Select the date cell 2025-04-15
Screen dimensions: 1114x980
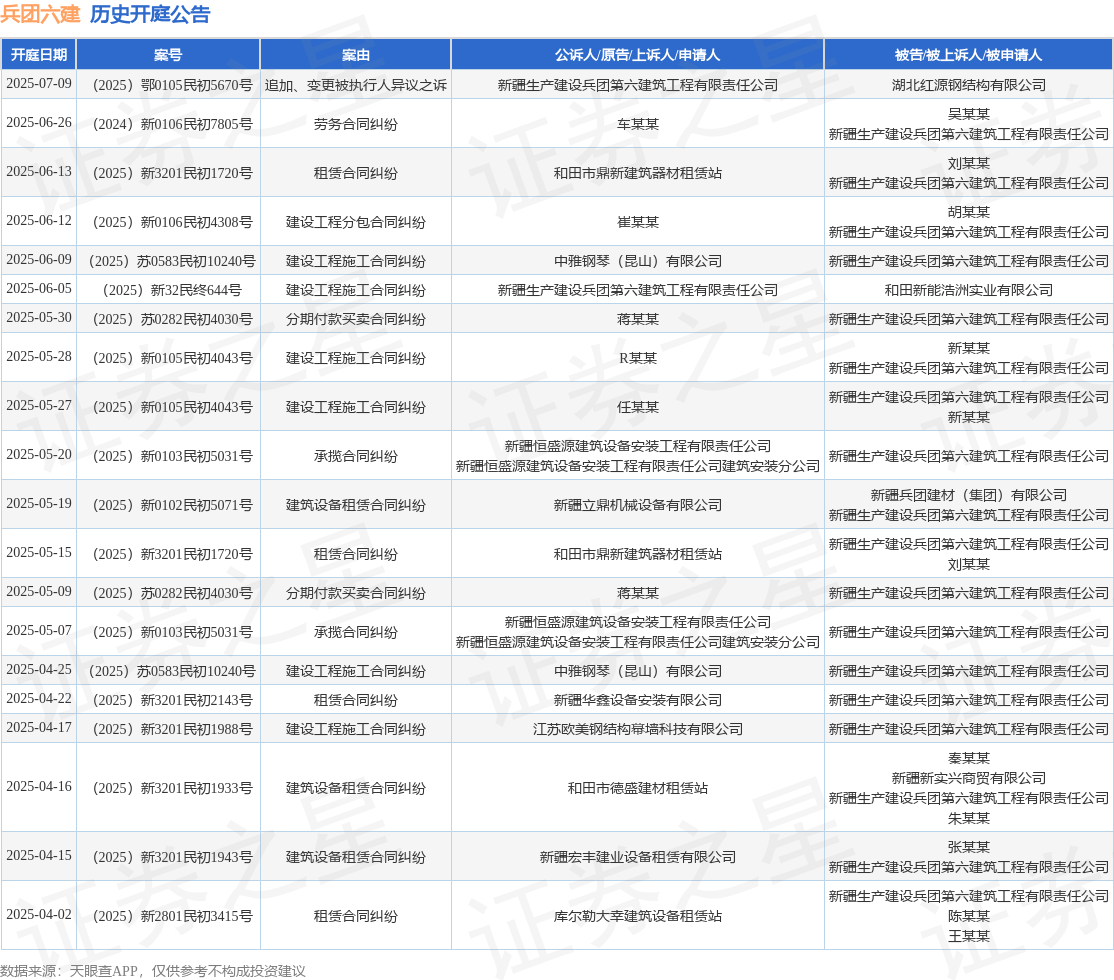(39, 856)
